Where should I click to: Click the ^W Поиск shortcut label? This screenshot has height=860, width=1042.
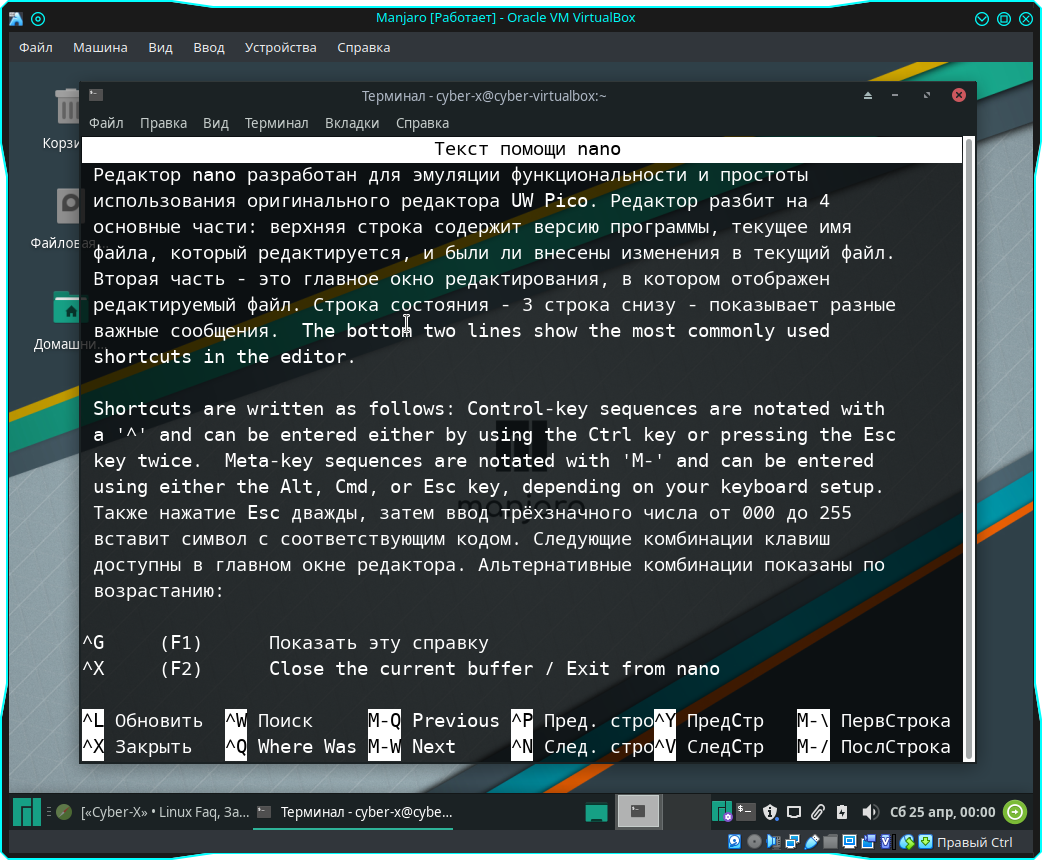tap(268, 720)
